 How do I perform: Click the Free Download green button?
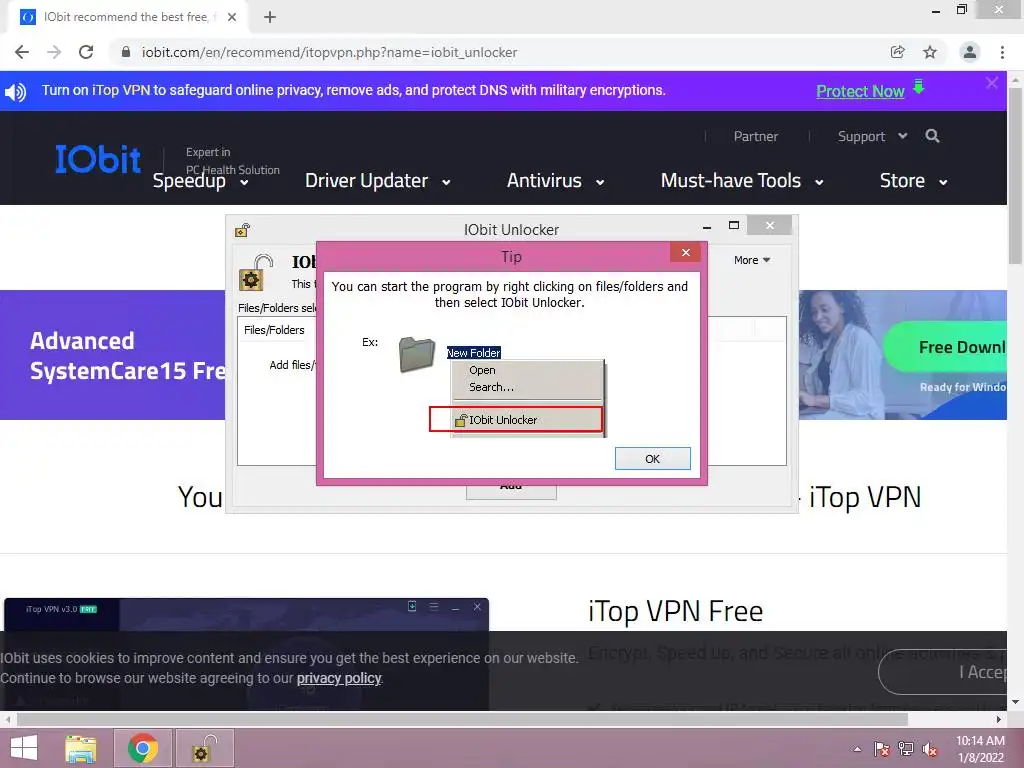[x=944, y=347]
